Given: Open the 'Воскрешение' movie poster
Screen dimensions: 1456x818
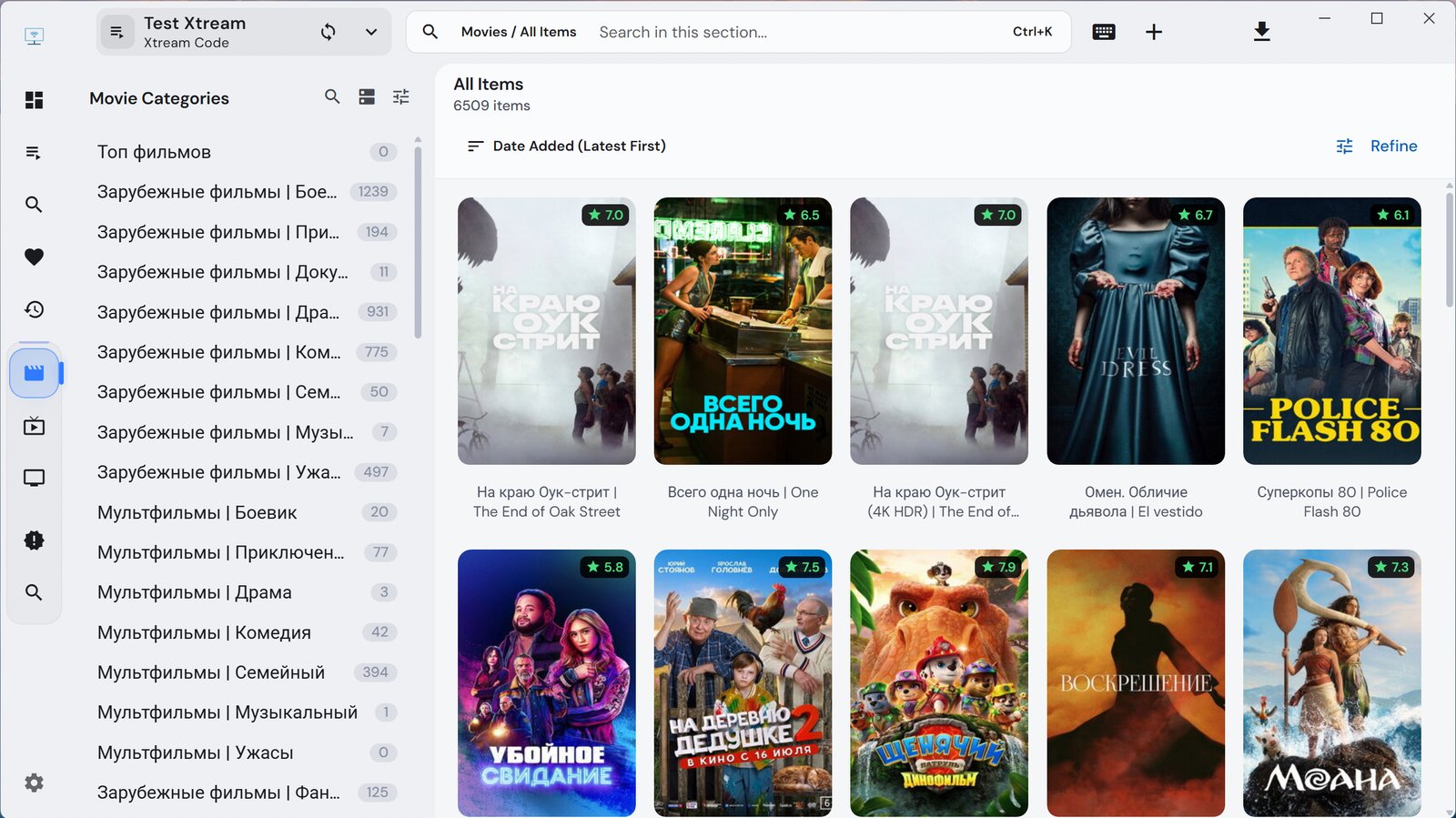Looking at the screenshot, I should click(x=1136, y=682).
